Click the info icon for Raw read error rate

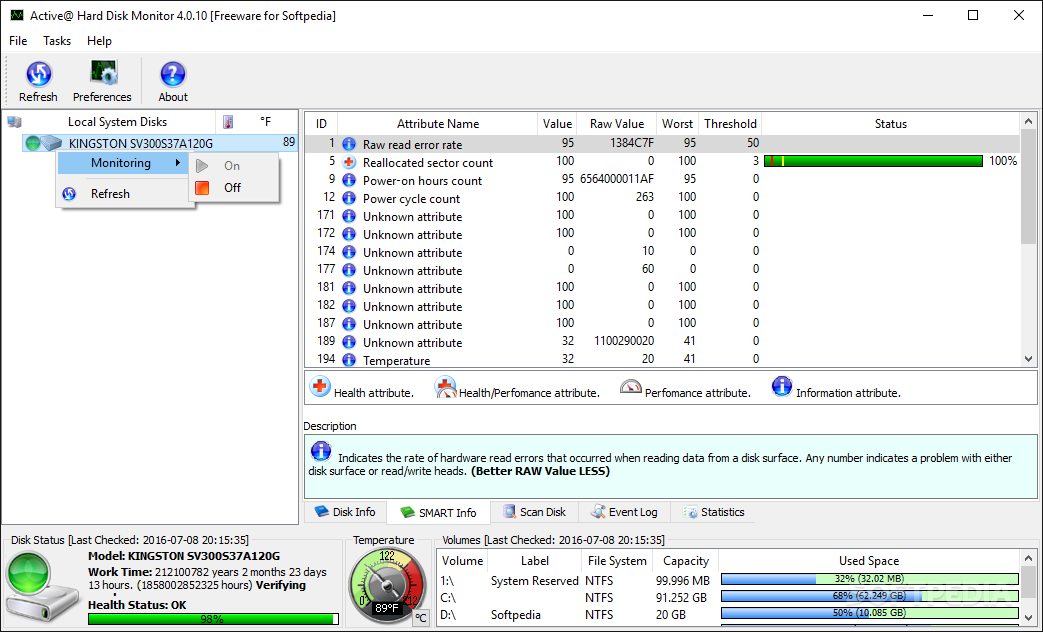[349, 144]
